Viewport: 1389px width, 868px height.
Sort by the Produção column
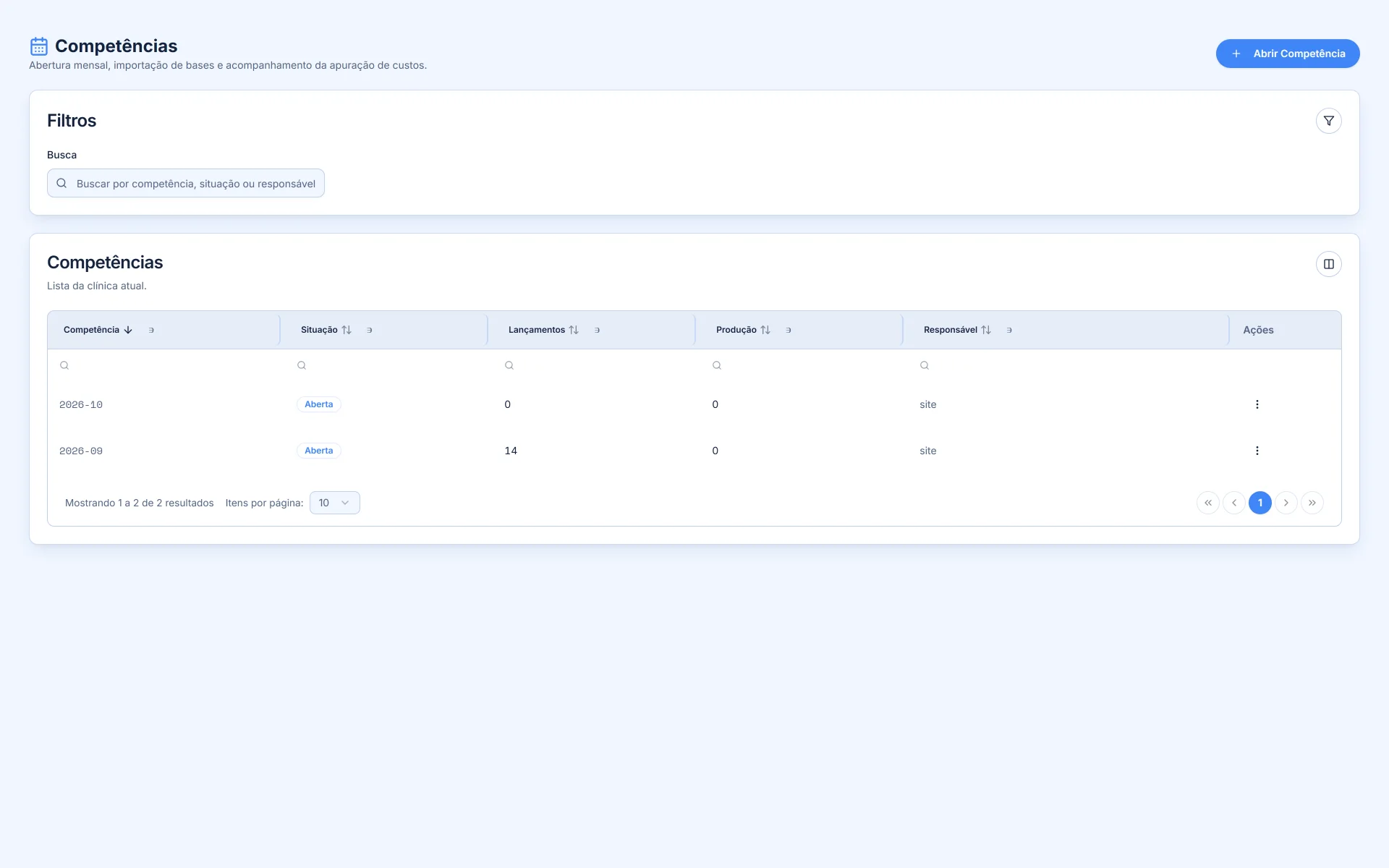click(765, 330)
